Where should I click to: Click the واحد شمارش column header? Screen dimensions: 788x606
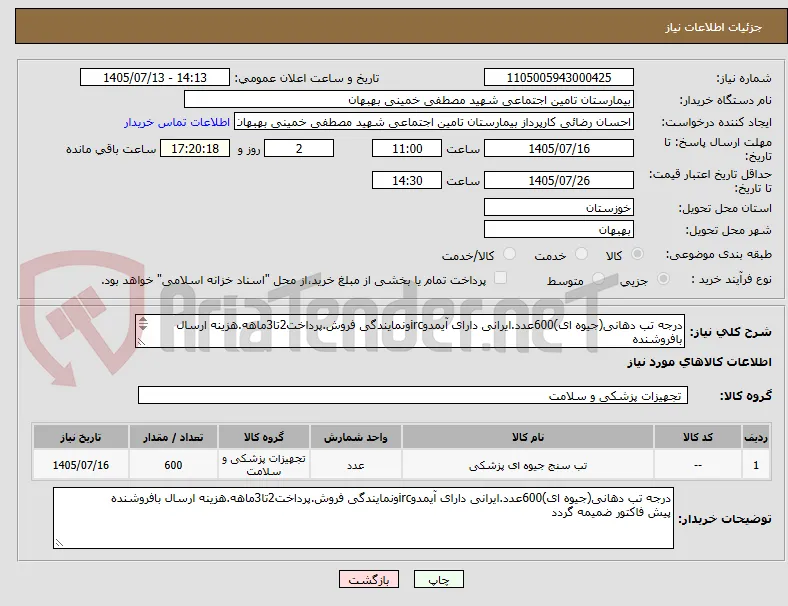pyautogui.click(x=356, y=437)
